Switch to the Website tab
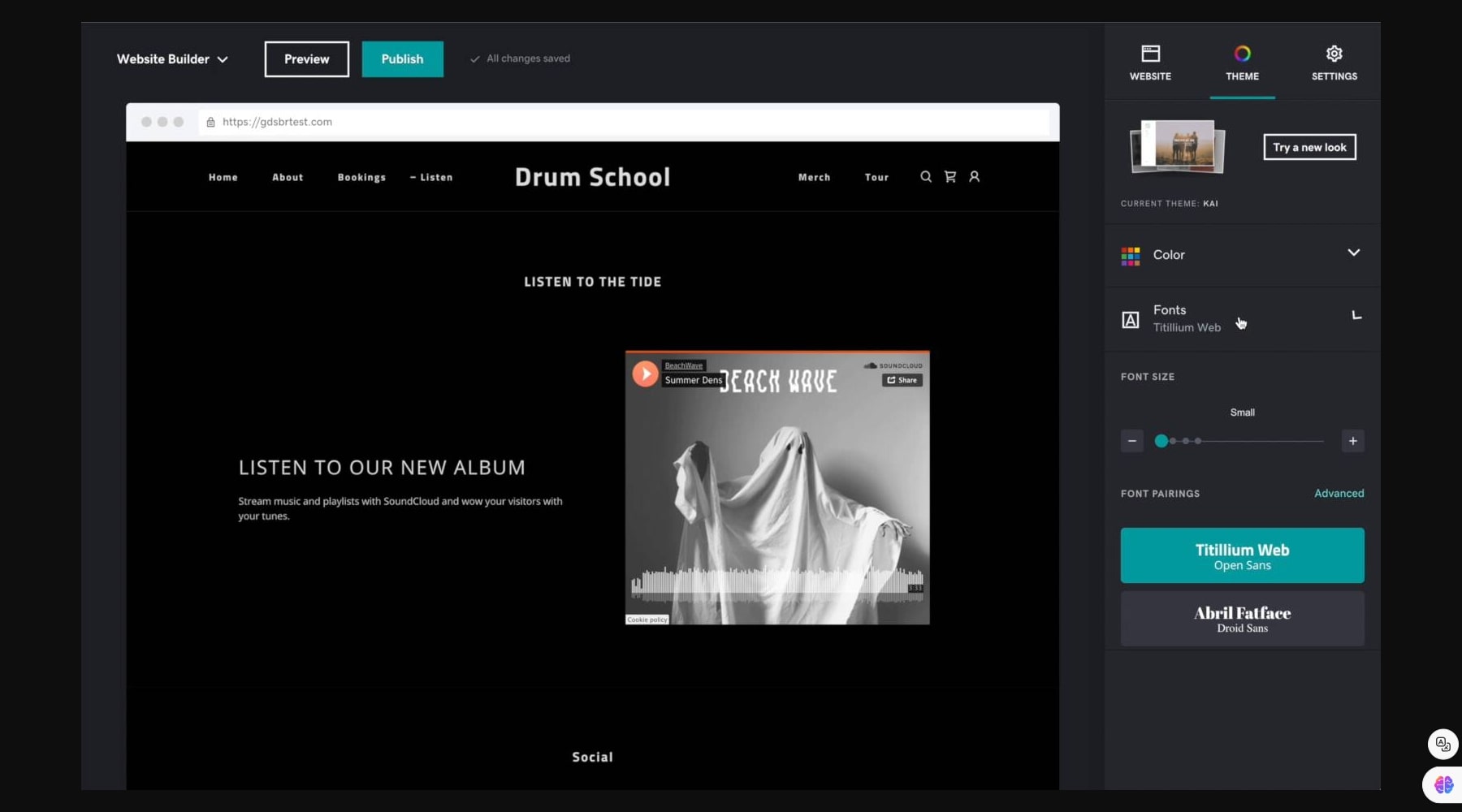Screen dimensions: 1462x812 (1150, 62)
